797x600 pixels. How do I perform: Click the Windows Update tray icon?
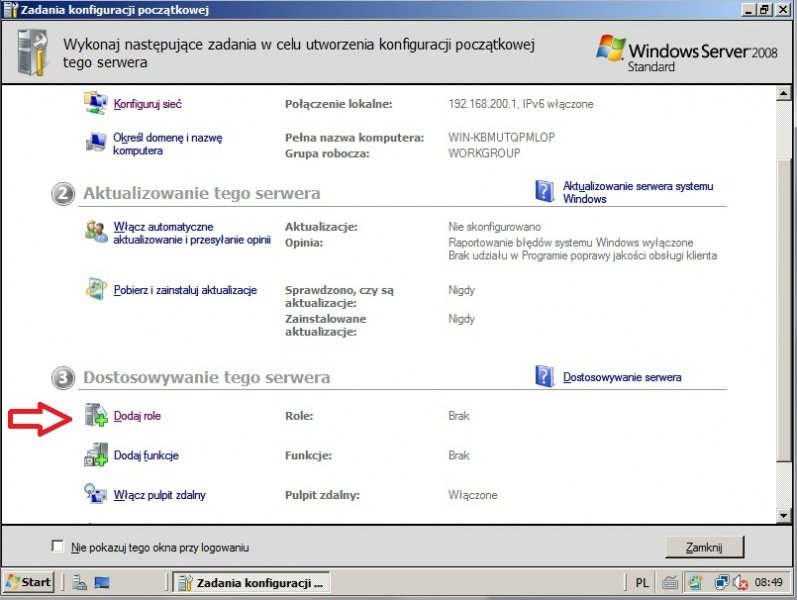[x=694, y=582]
